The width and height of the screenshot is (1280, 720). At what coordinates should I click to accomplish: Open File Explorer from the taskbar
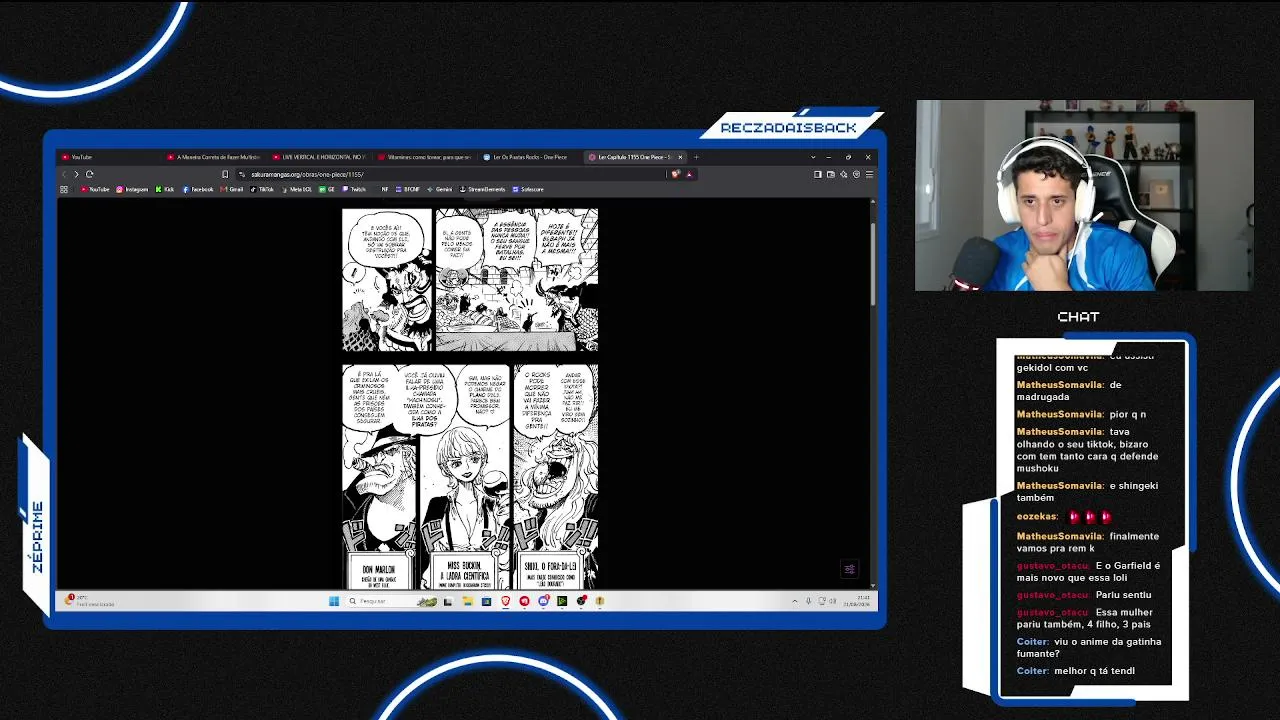tap(467, 601)
